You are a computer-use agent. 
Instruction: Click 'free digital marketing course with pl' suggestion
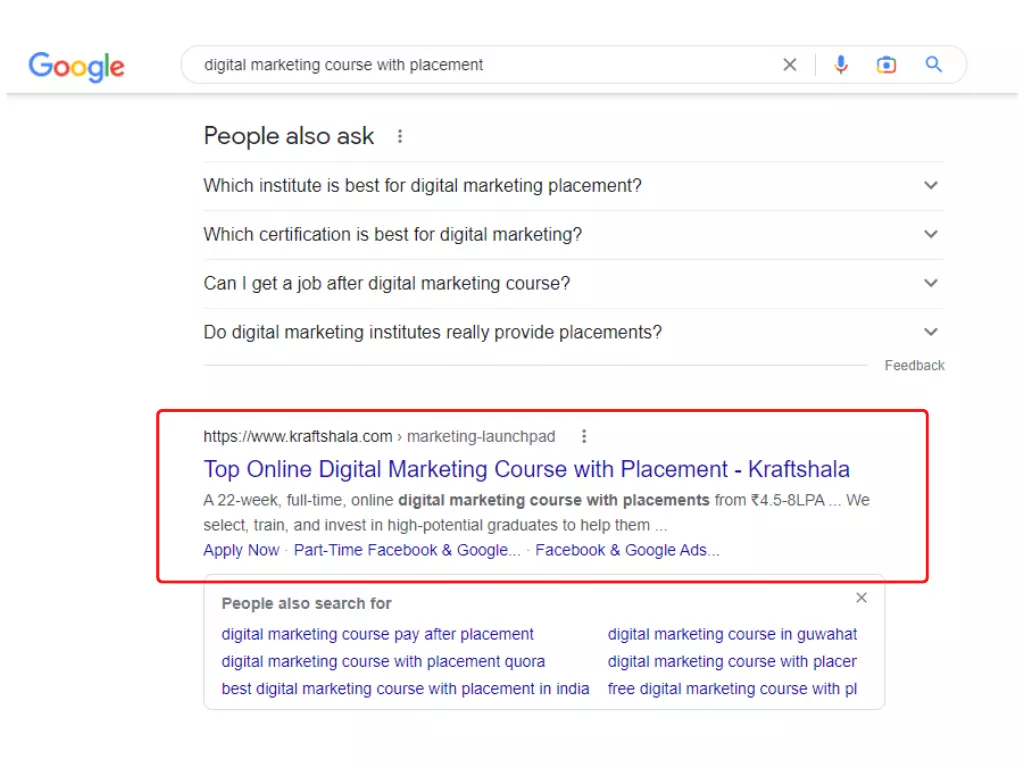pyautogui.click(x=732, y=689)
